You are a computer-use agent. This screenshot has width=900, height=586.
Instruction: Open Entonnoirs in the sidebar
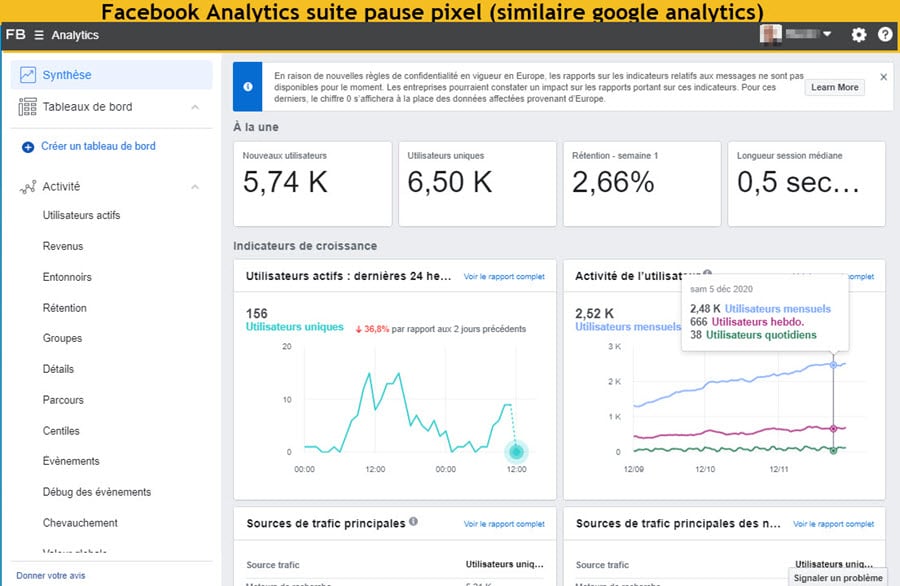pos(67,277)
